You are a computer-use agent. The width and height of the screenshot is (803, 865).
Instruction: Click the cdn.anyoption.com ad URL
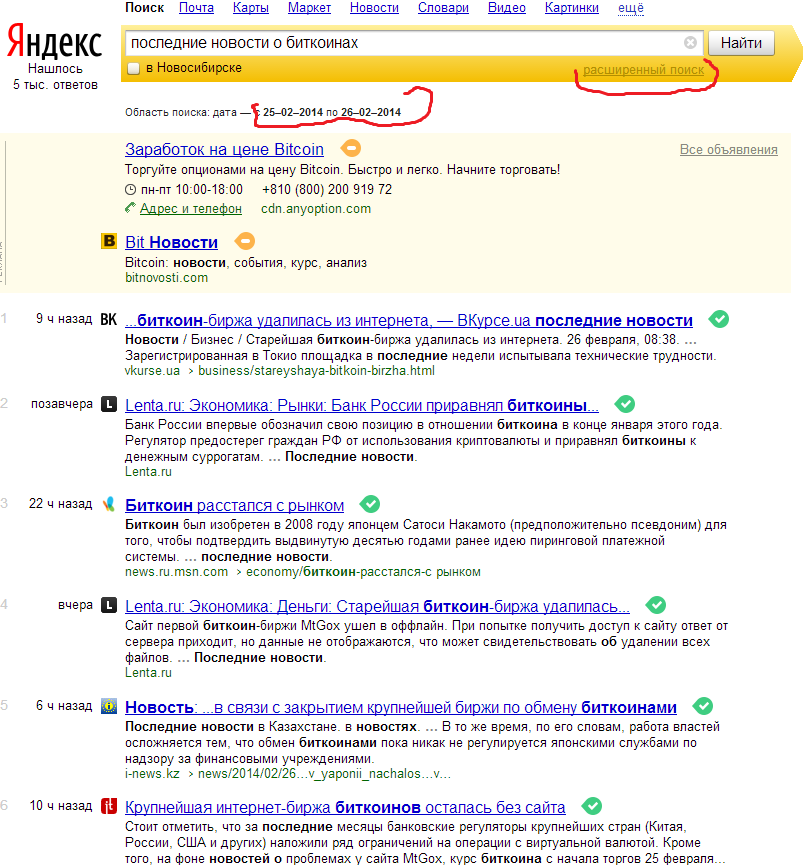[315, 209]
